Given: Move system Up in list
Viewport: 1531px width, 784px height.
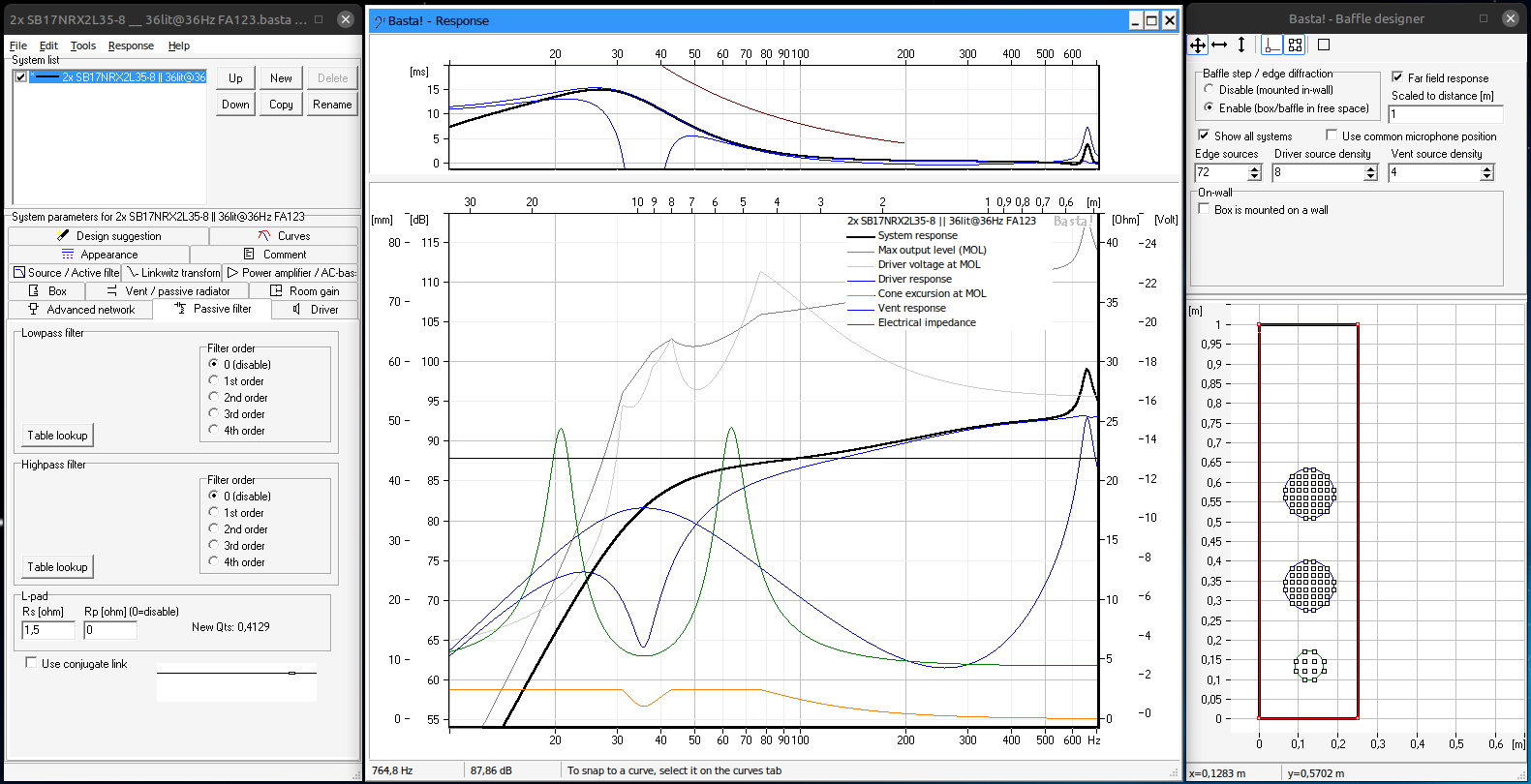Looking at the screenshot, I should (x=235, y=77).
